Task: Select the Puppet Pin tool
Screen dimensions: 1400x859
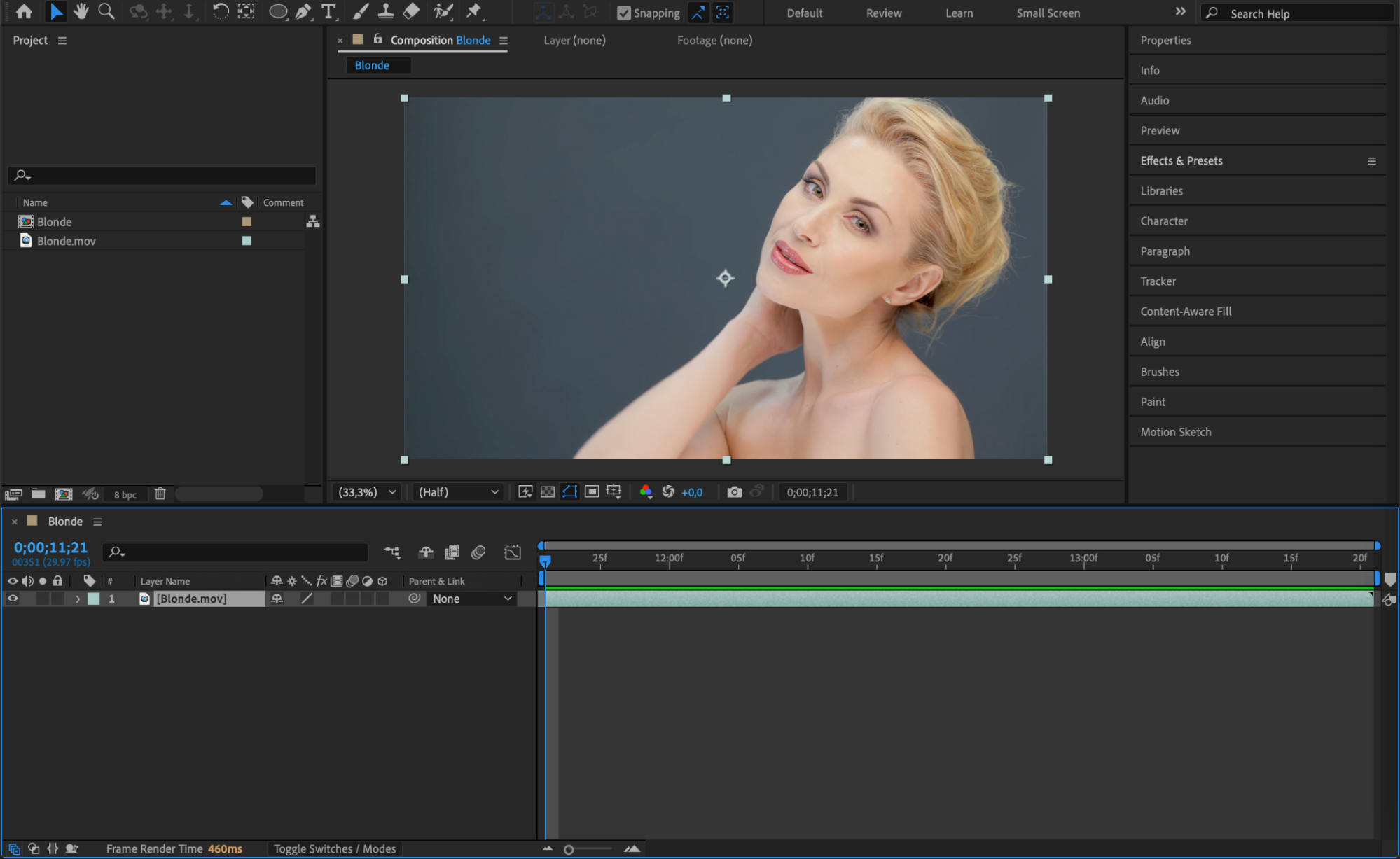Action: 474,11
